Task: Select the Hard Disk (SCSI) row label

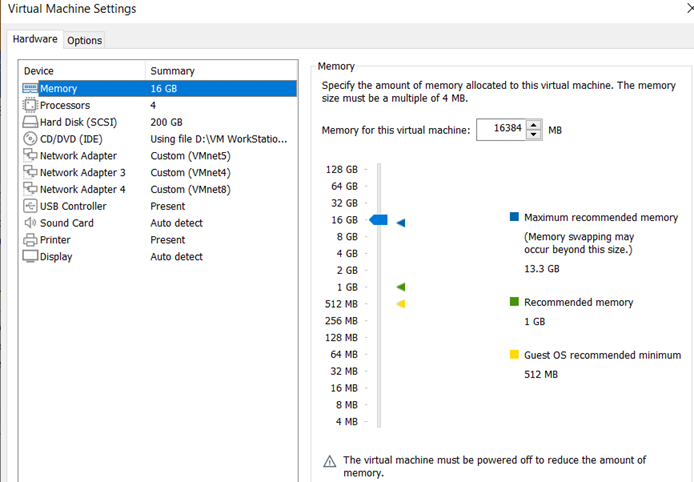Action: click(x=78, y=122)
